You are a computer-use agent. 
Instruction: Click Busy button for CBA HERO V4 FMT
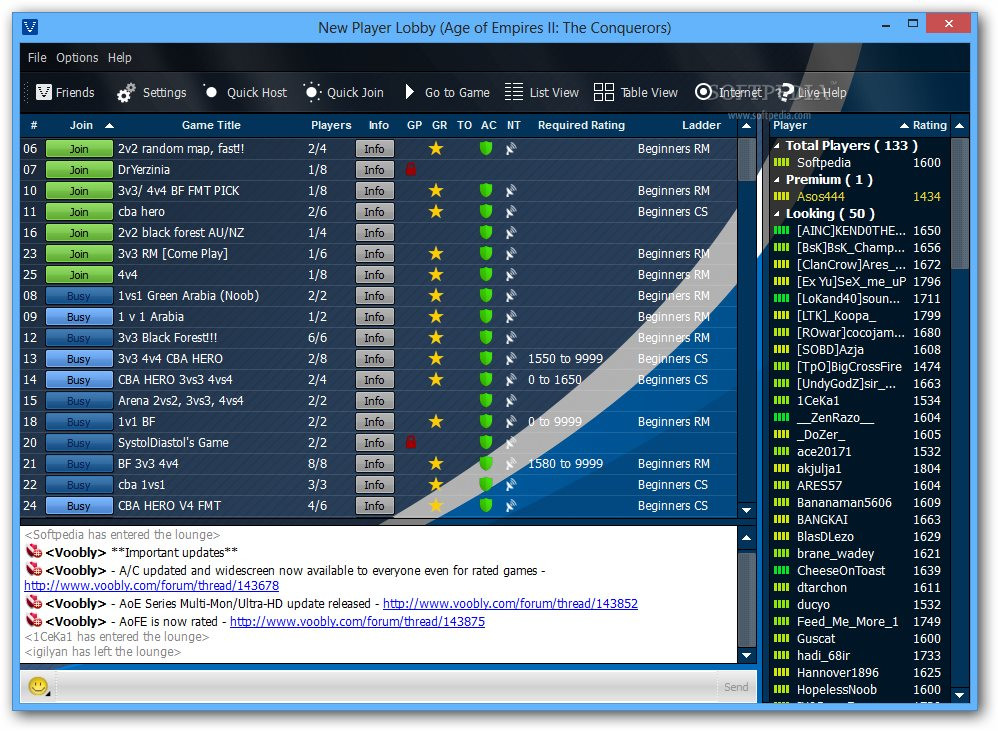[79, 506]
